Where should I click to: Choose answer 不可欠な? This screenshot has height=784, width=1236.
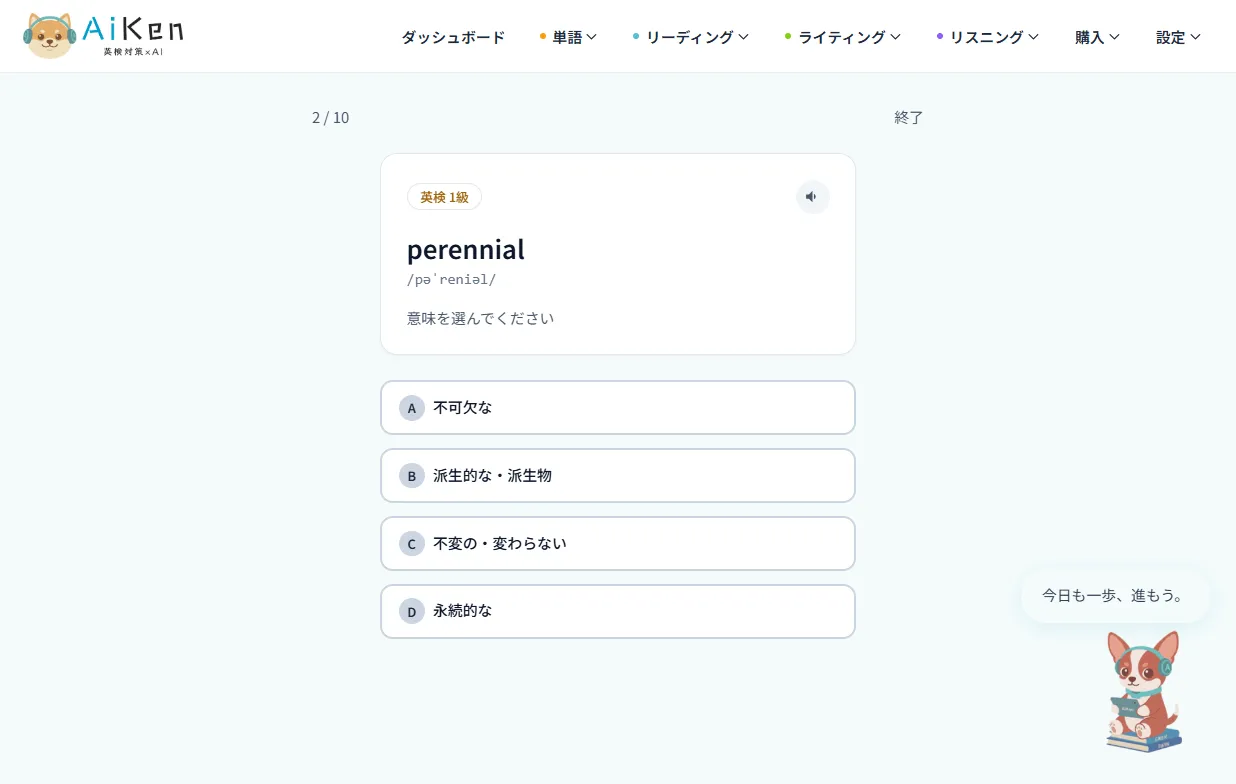coord(618,408)
